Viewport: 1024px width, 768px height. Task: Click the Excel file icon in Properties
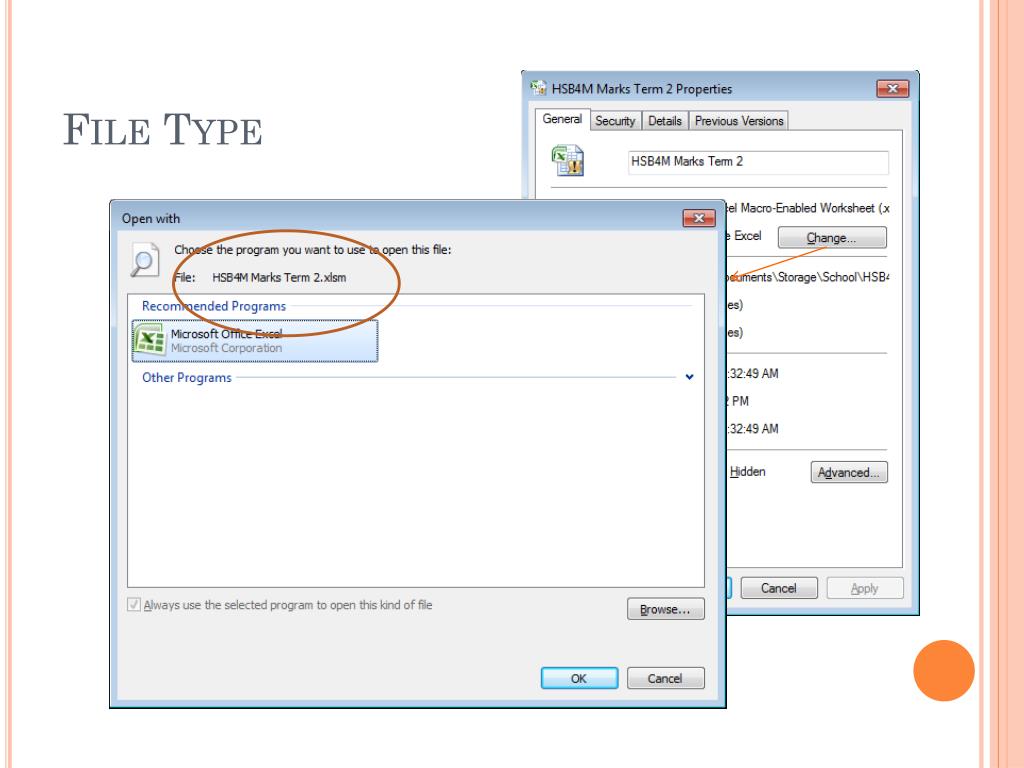[568, 161]
